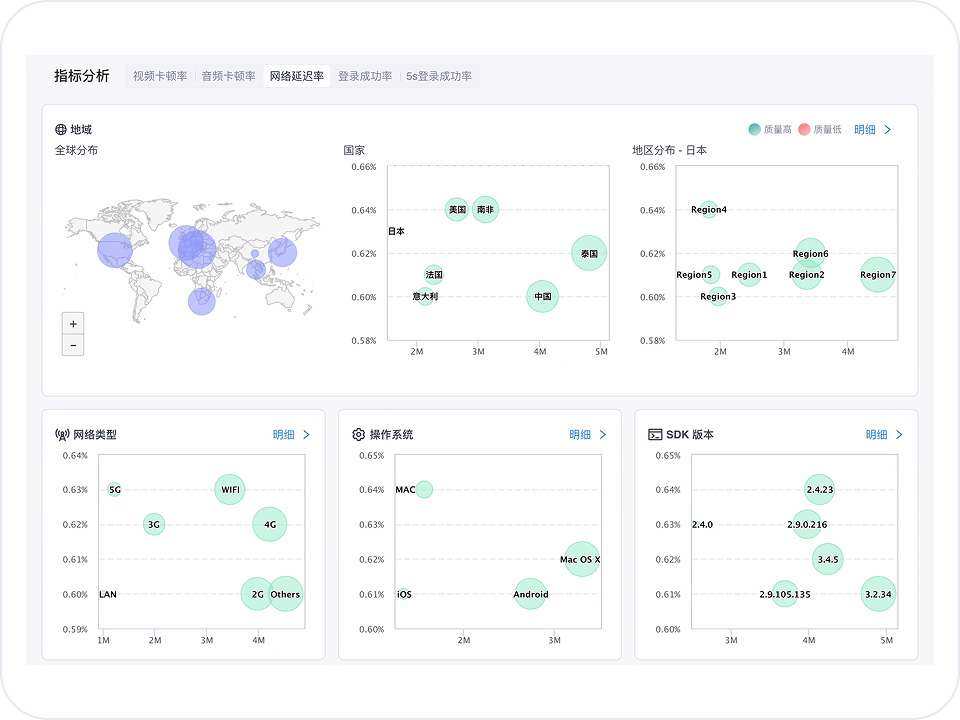The width and height of the screenshot is (960, 720).
Task: Click the chevron arrow in 网络类型 panel
Action: (307, 435)
